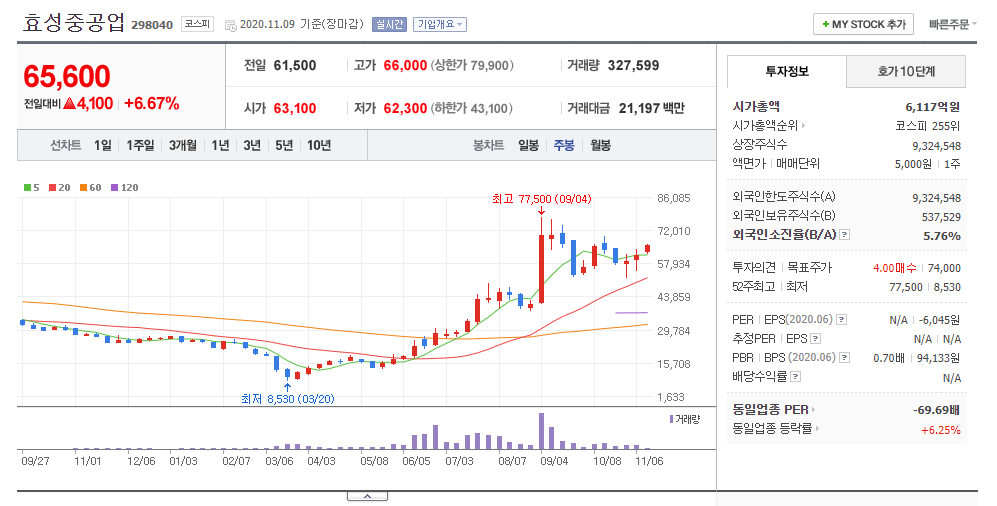This screenshot has height=506, width=997.
Task: Open the 동일업종 PER arrow link
Action: 774,409
